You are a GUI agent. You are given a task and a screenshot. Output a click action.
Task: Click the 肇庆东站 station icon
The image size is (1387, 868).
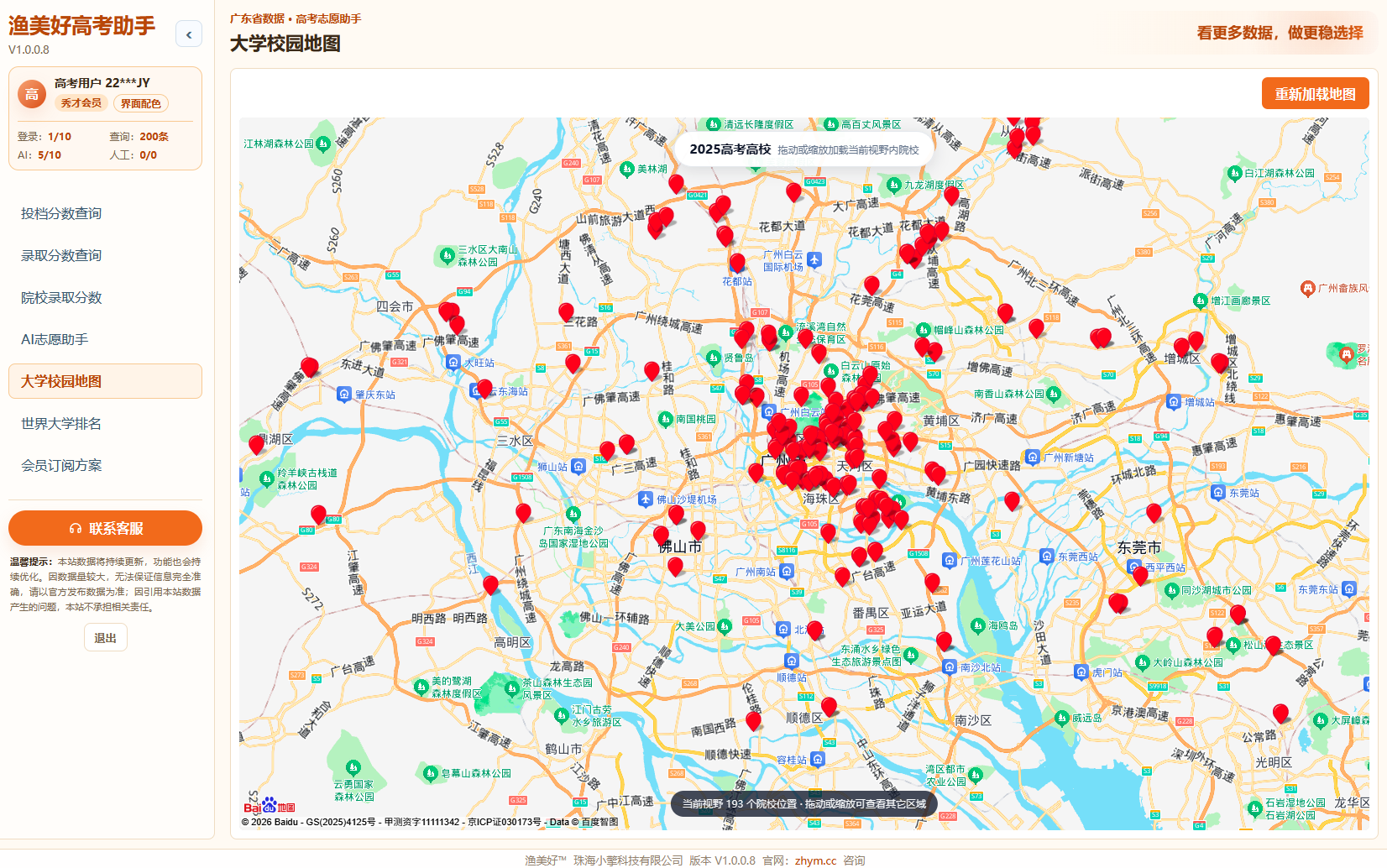click(343, 394)
